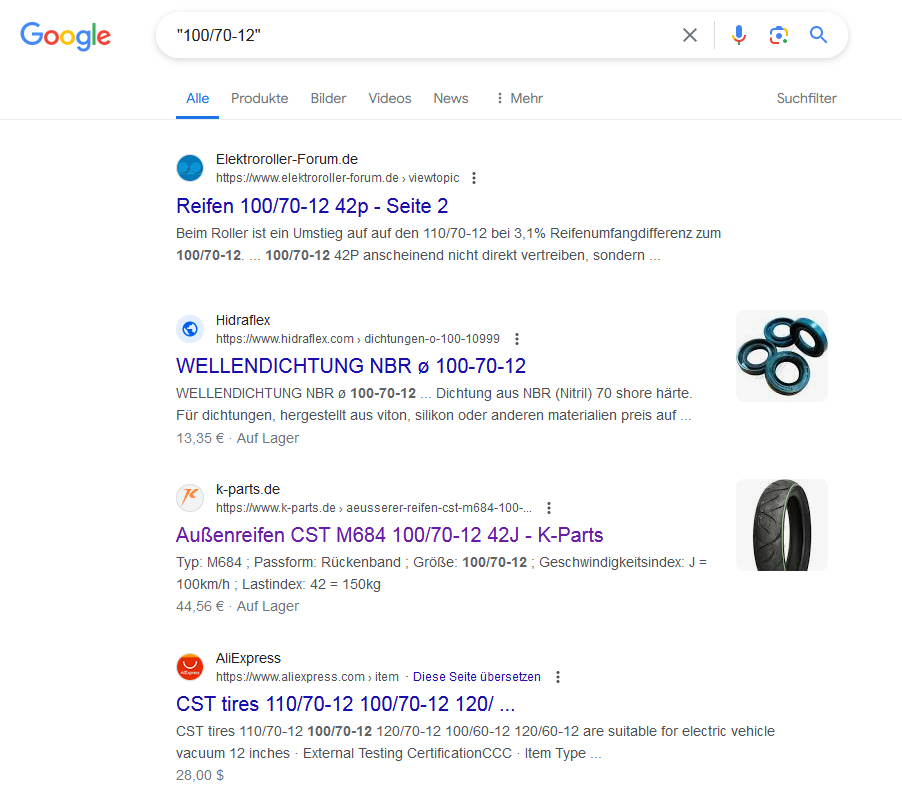Switch to the Bilder tab
902x806 pixels.
point(328,98)
